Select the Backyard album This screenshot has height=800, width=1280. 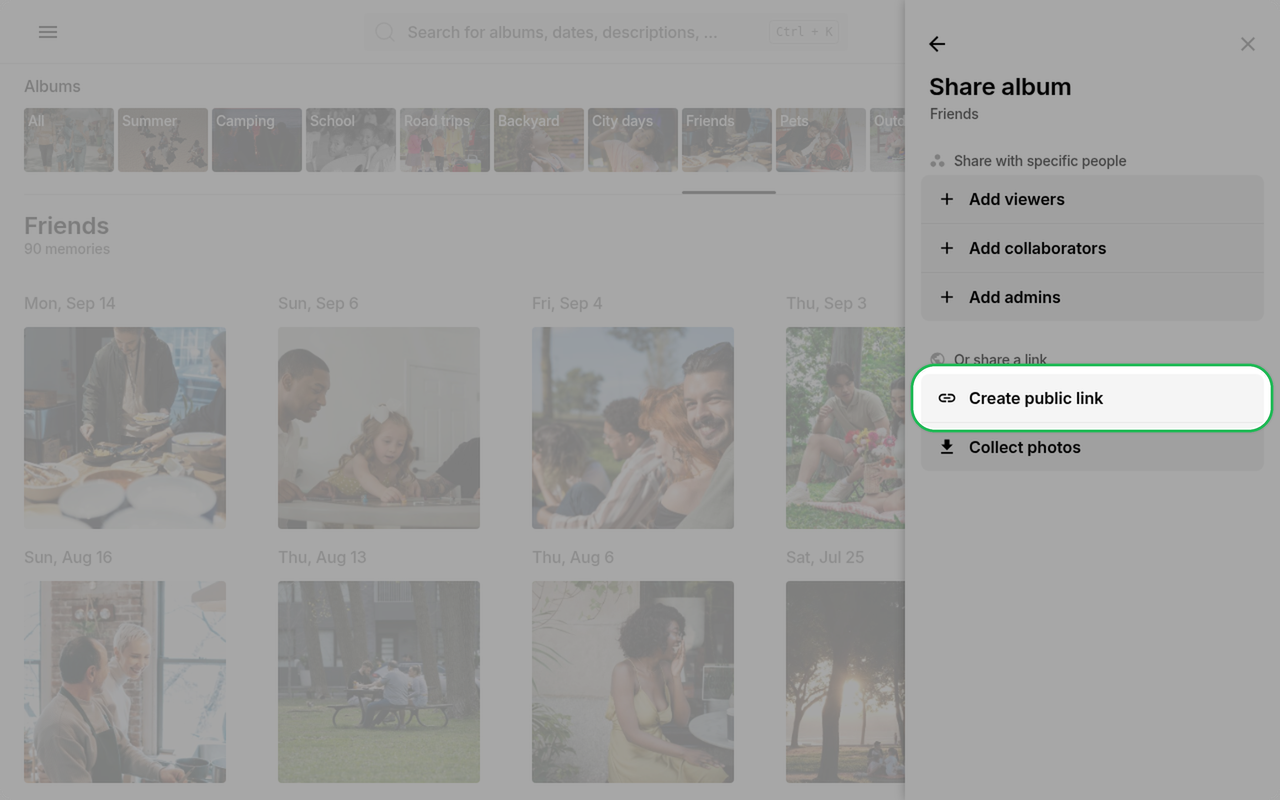point(539,140)
